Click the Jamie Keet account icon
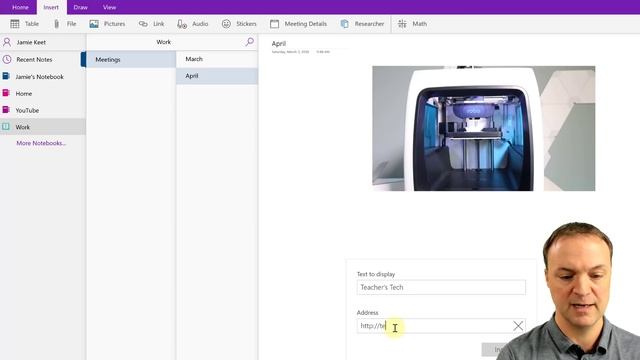Viewport: 640px width, 360px height. coord(7,42)
